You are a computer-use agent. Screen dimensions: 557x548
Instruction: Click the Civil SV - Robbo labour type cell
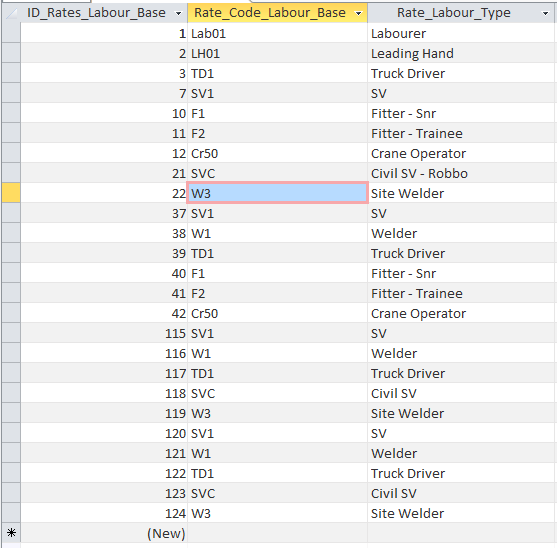[x=461, y=173]
